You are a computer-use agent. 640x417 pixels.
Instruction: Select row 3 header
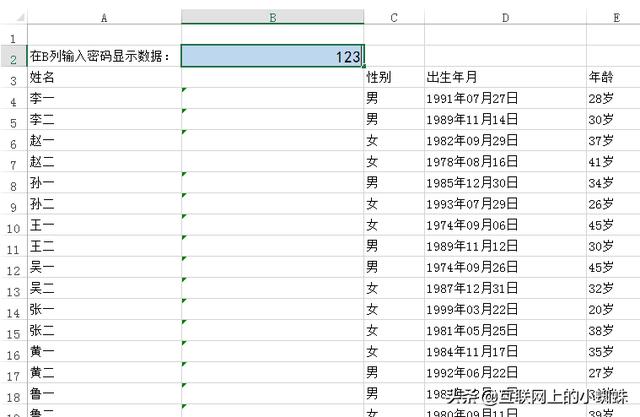point(13,78)
